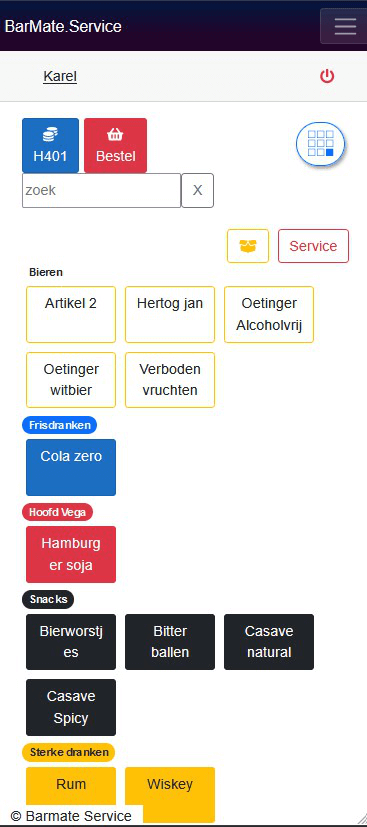Select the Frisdranken category badge
Viewport: 367px width, 827px height.
pyautogui.click(x=60, y=425)
